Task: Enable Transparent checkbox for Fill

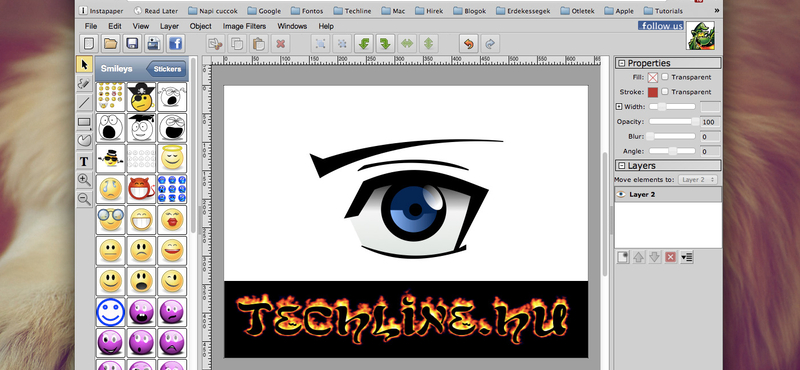Action: tap(665, 77)
